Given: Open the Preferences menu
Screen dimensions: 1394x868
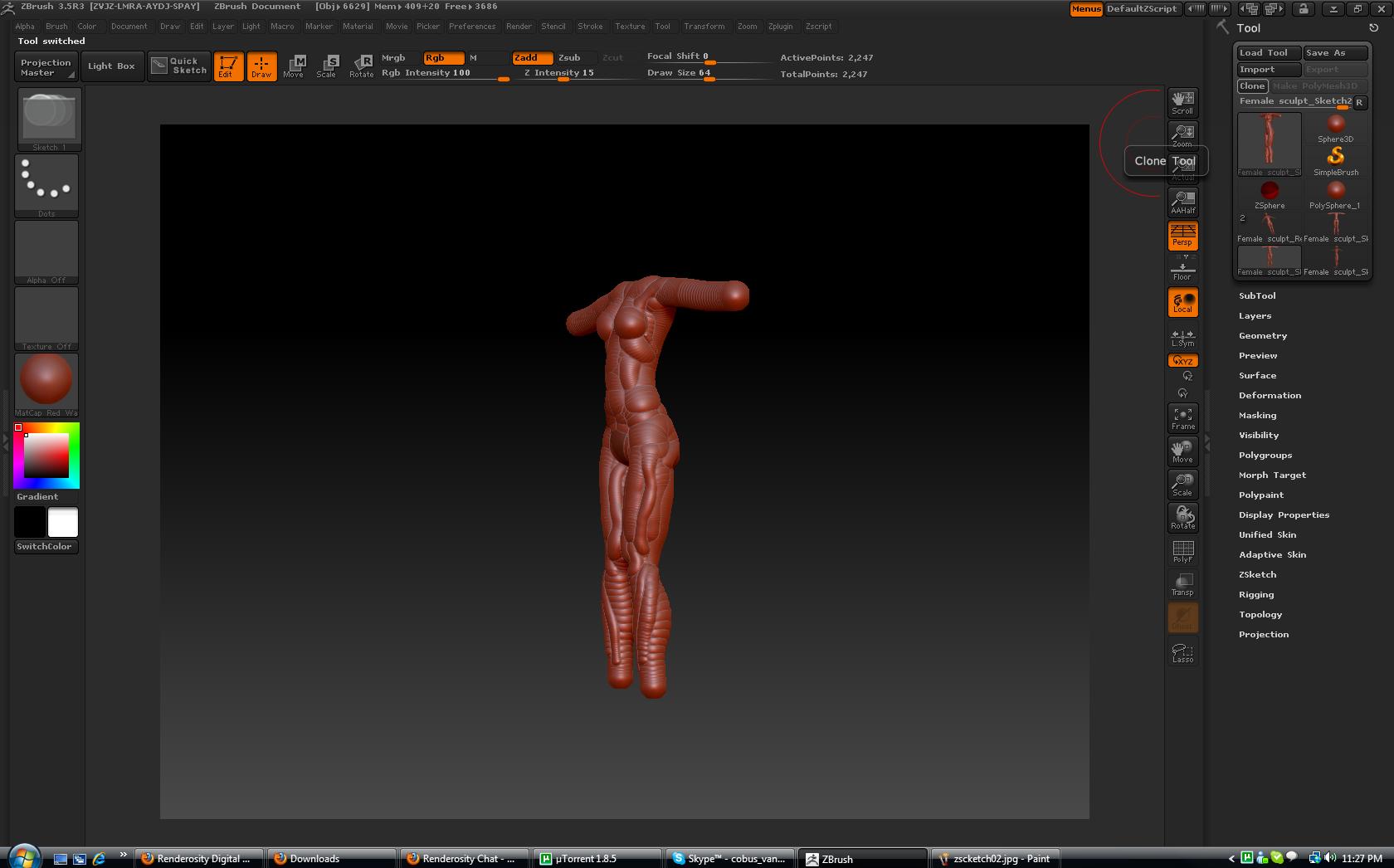Looking at the screenshot, I should tap(472, 27).
